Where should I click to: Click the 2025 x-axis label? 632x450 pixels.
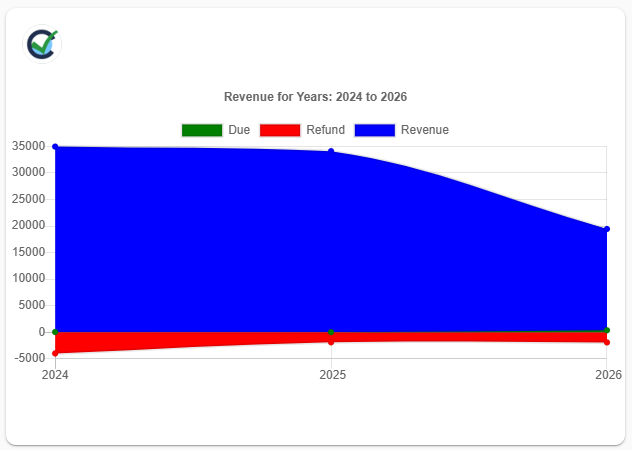coord(333,375)
